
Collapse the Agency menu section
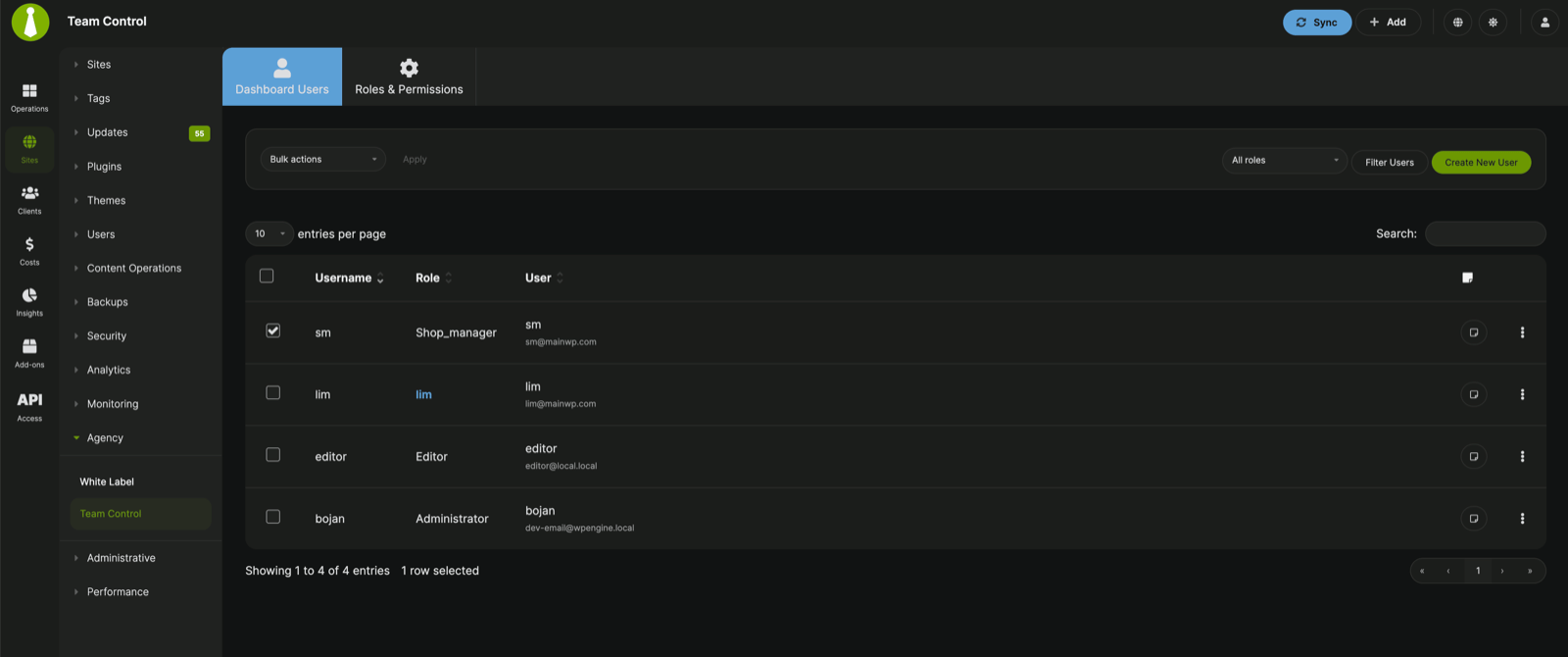[140, 438]
